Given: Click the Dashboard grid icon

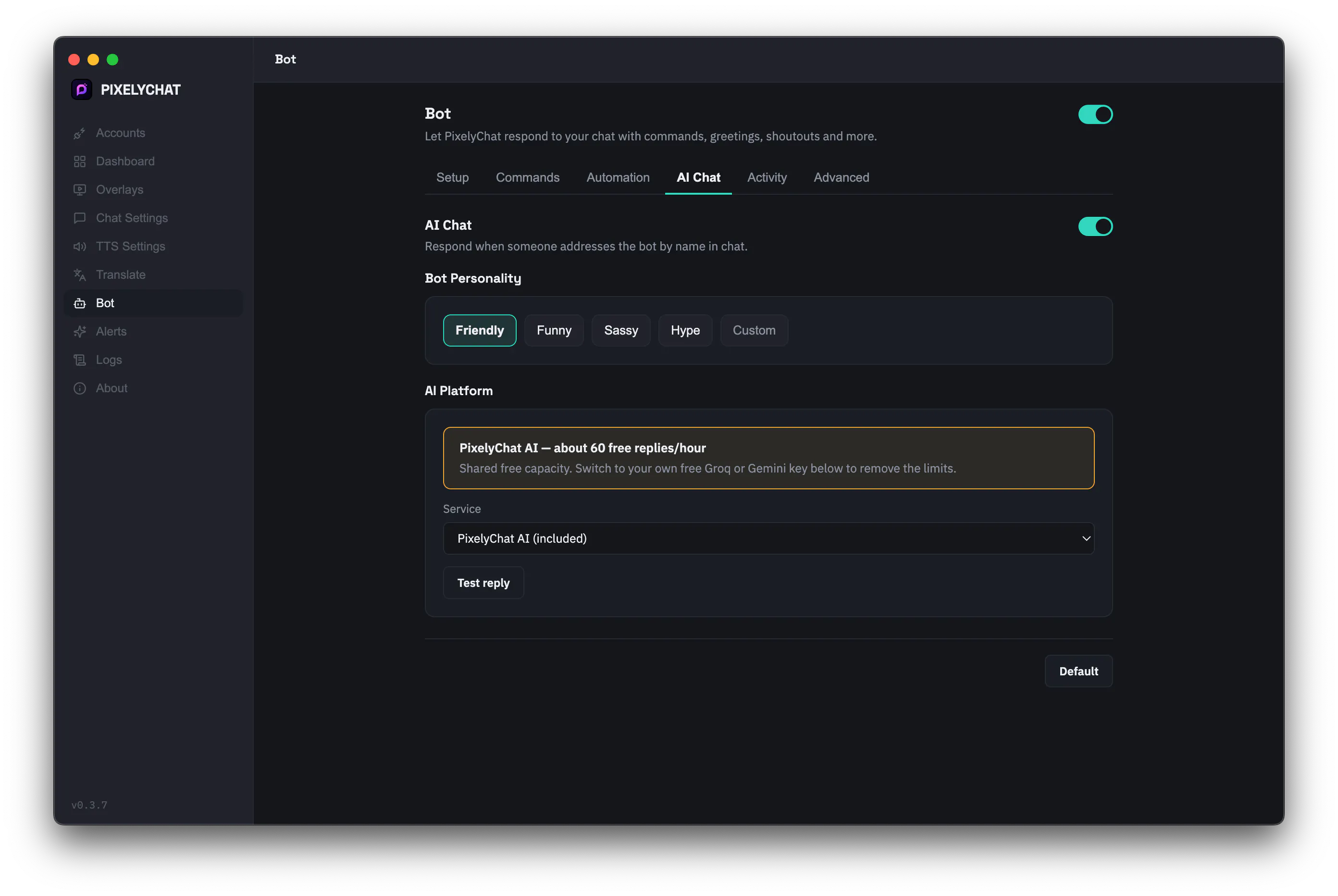Looking at the screenshot, I should pos(79,162).
